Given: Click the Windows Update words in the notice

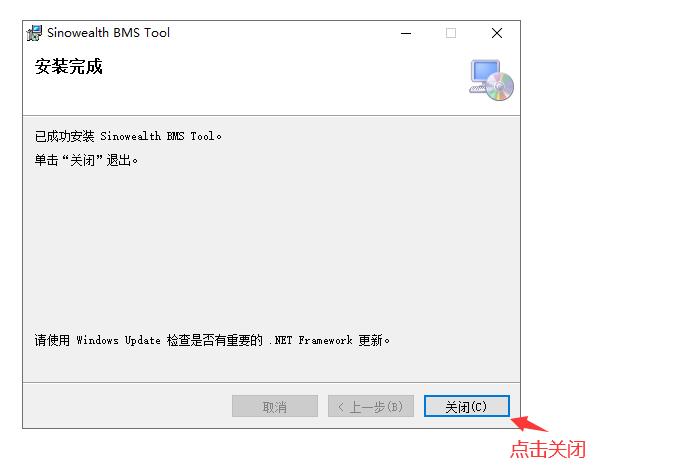Looking at the screenshot, I should coord(118,340).
